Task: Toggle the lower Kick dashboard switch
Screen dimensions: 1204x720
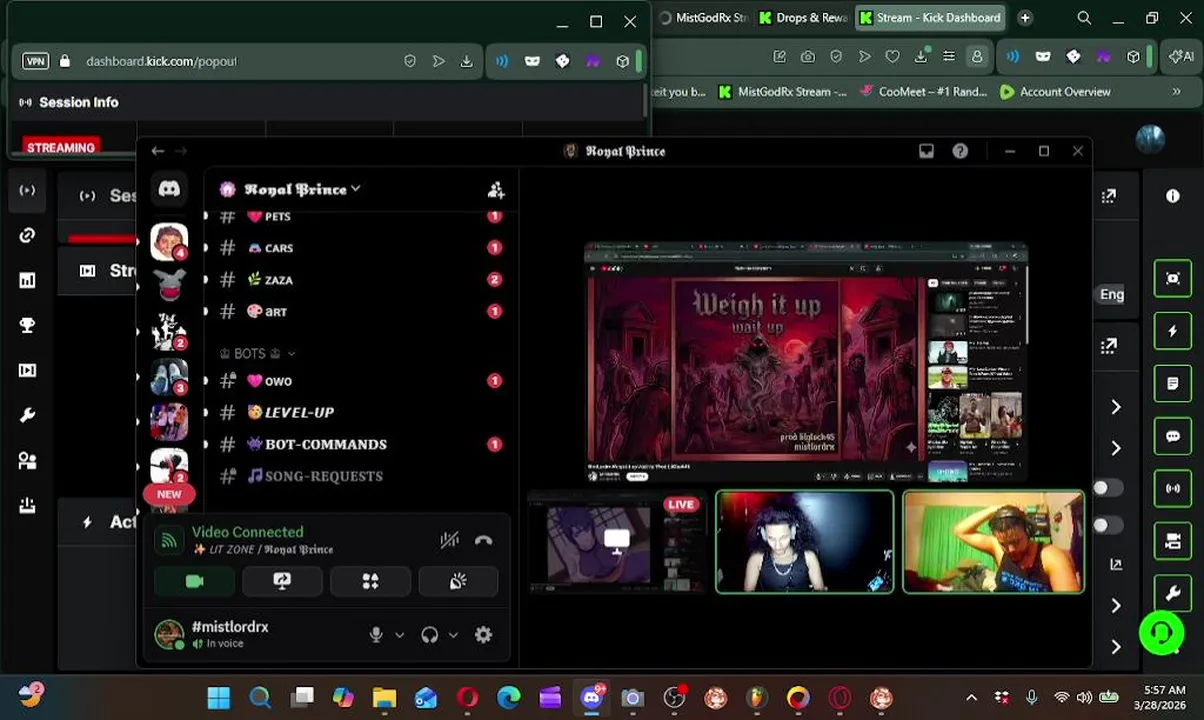Action: [x=1106, y=525]
